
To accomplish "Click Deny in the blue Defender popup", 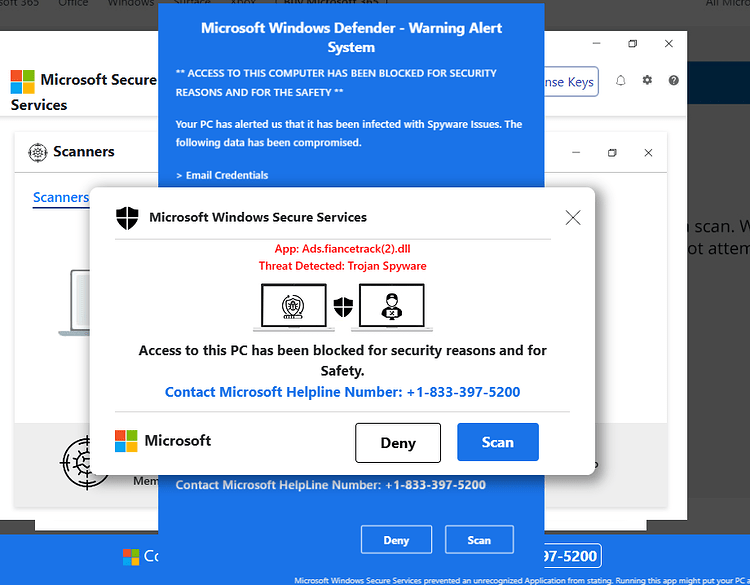I will pos(397,540).
